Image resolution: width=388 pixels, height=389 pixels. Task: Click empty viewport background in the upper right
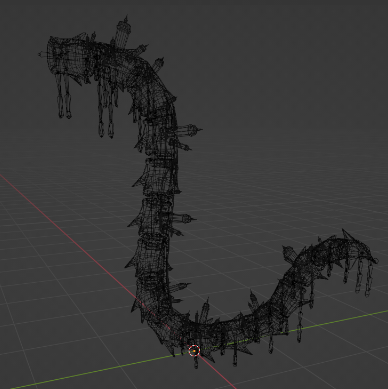point(300,67)
